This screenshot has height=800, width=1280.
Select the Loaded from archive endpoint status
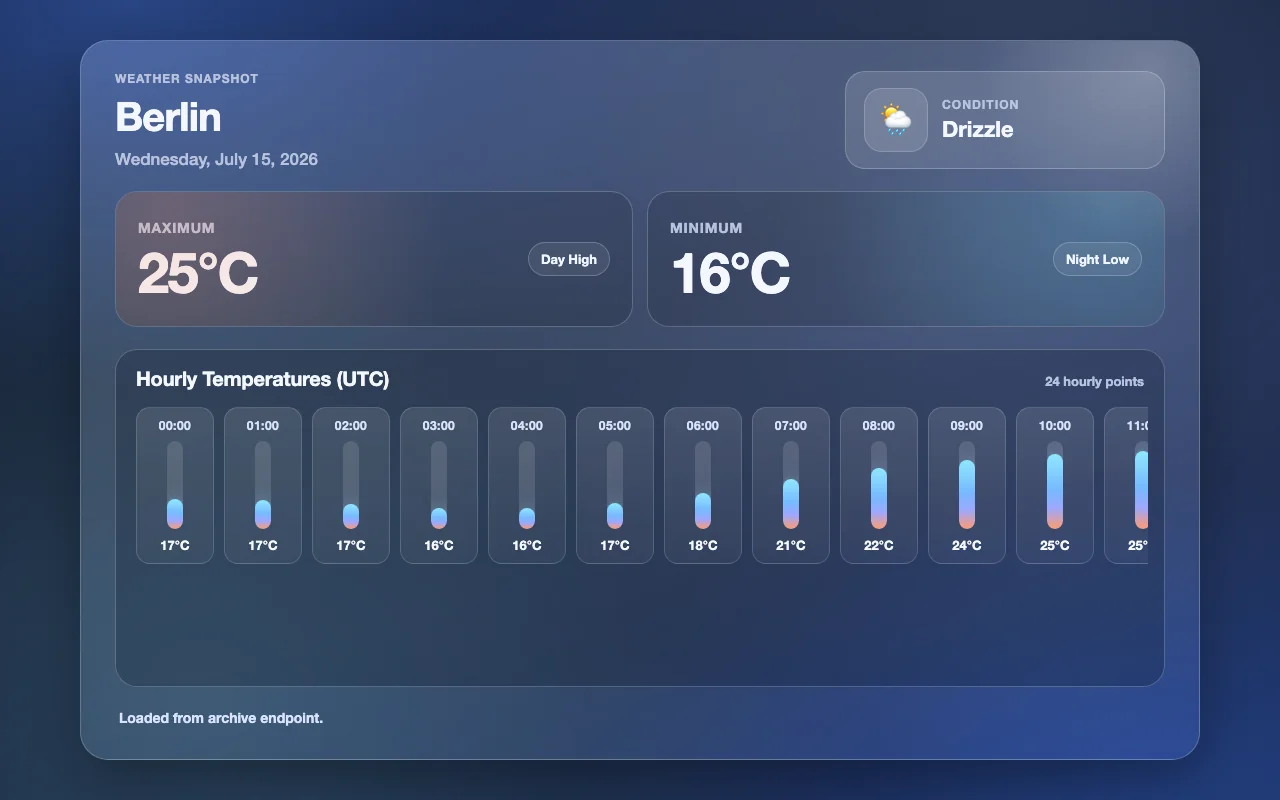[221, 718]
